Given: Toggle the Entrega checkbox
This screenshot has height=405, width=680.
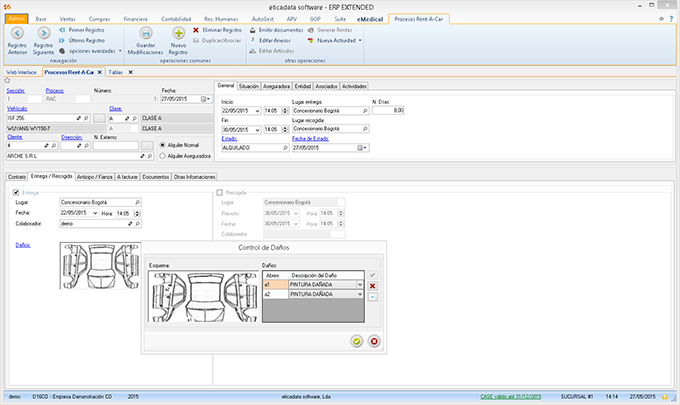Looking at the screenshot, I should 15,192.
